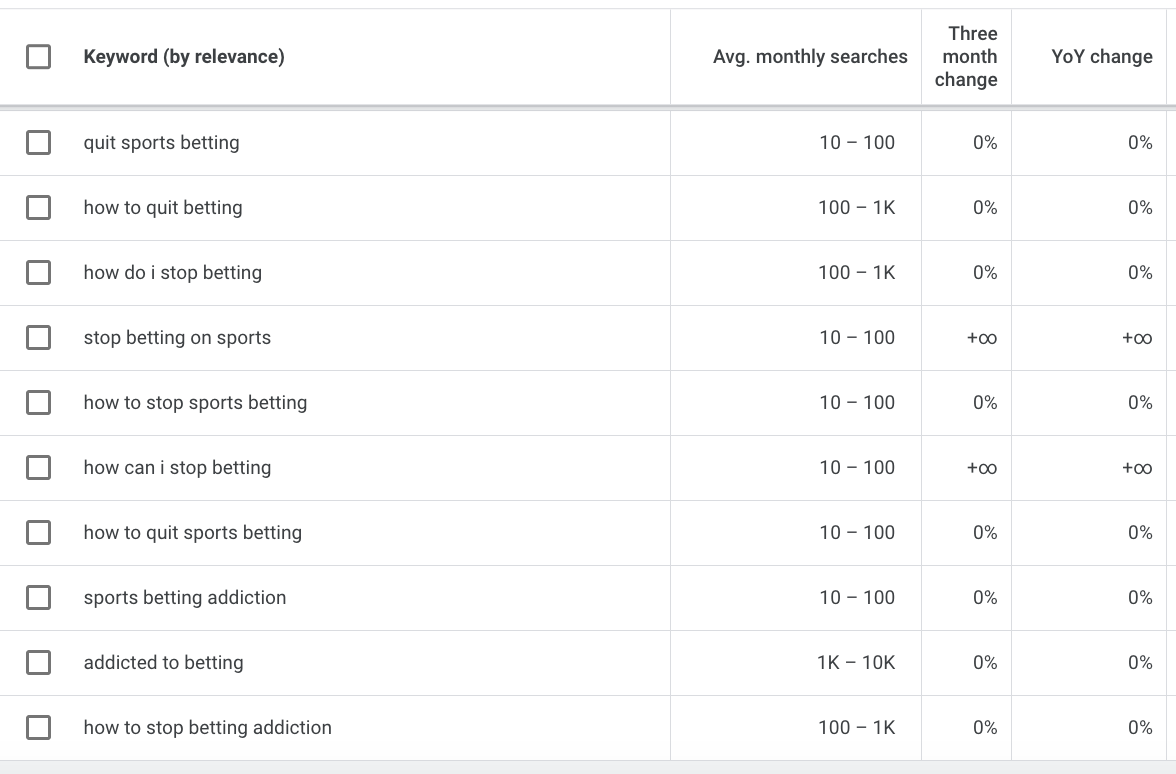Screen dimensions: 1176x774
Task: Click the 'quit sports betting' keyword text
Action: pos(162,143)
